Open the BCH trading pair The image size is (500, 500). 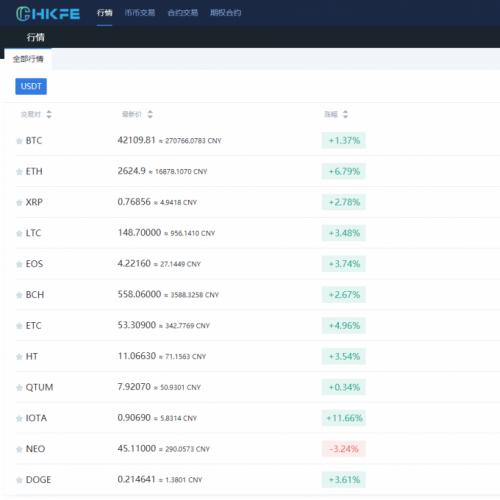coord(35,295)
